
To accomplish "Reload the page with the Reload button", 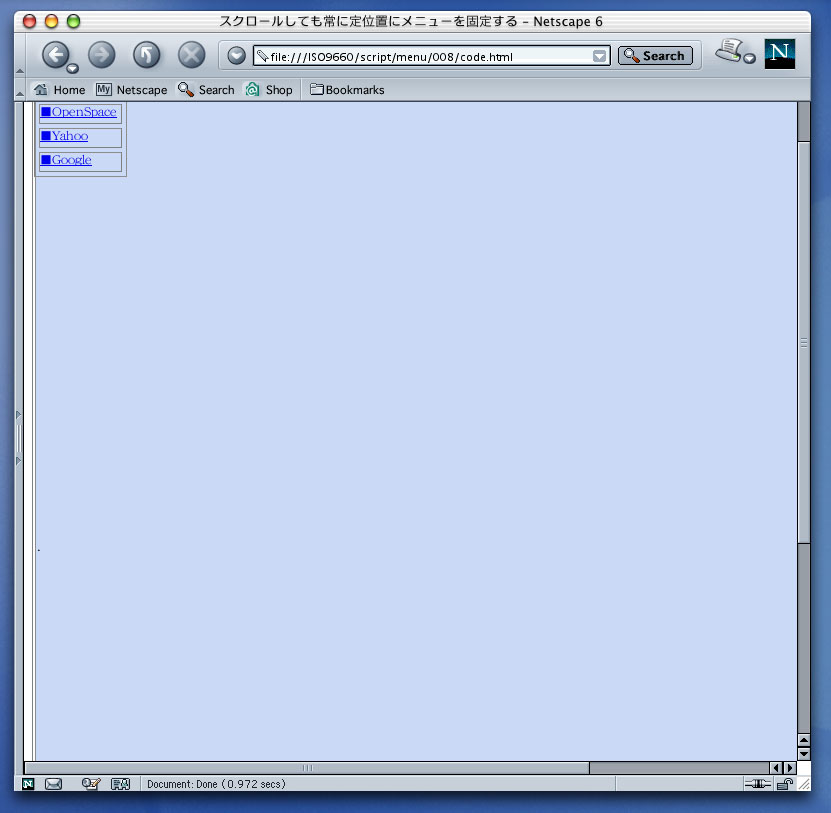I will (x=146, y=55).
